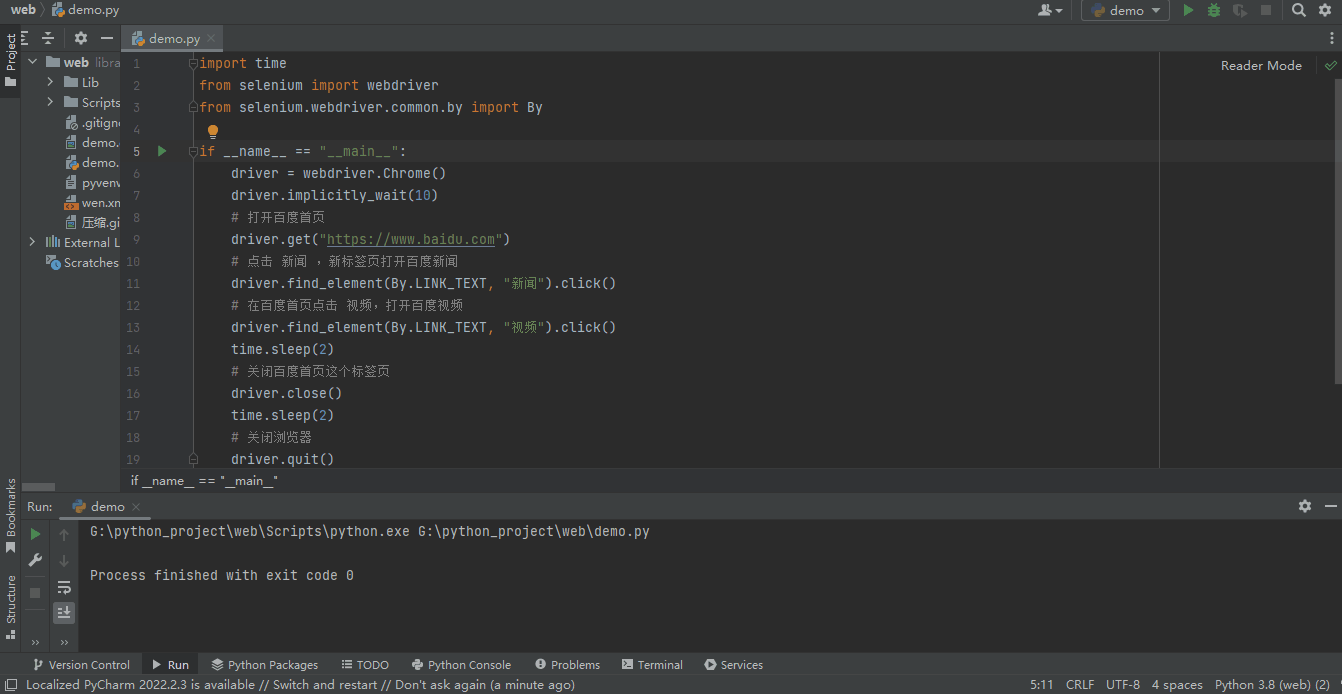Viewport: 1342px width, 694px height.
Task: Open the Code With Me user icon
Action: (1050, 10)
